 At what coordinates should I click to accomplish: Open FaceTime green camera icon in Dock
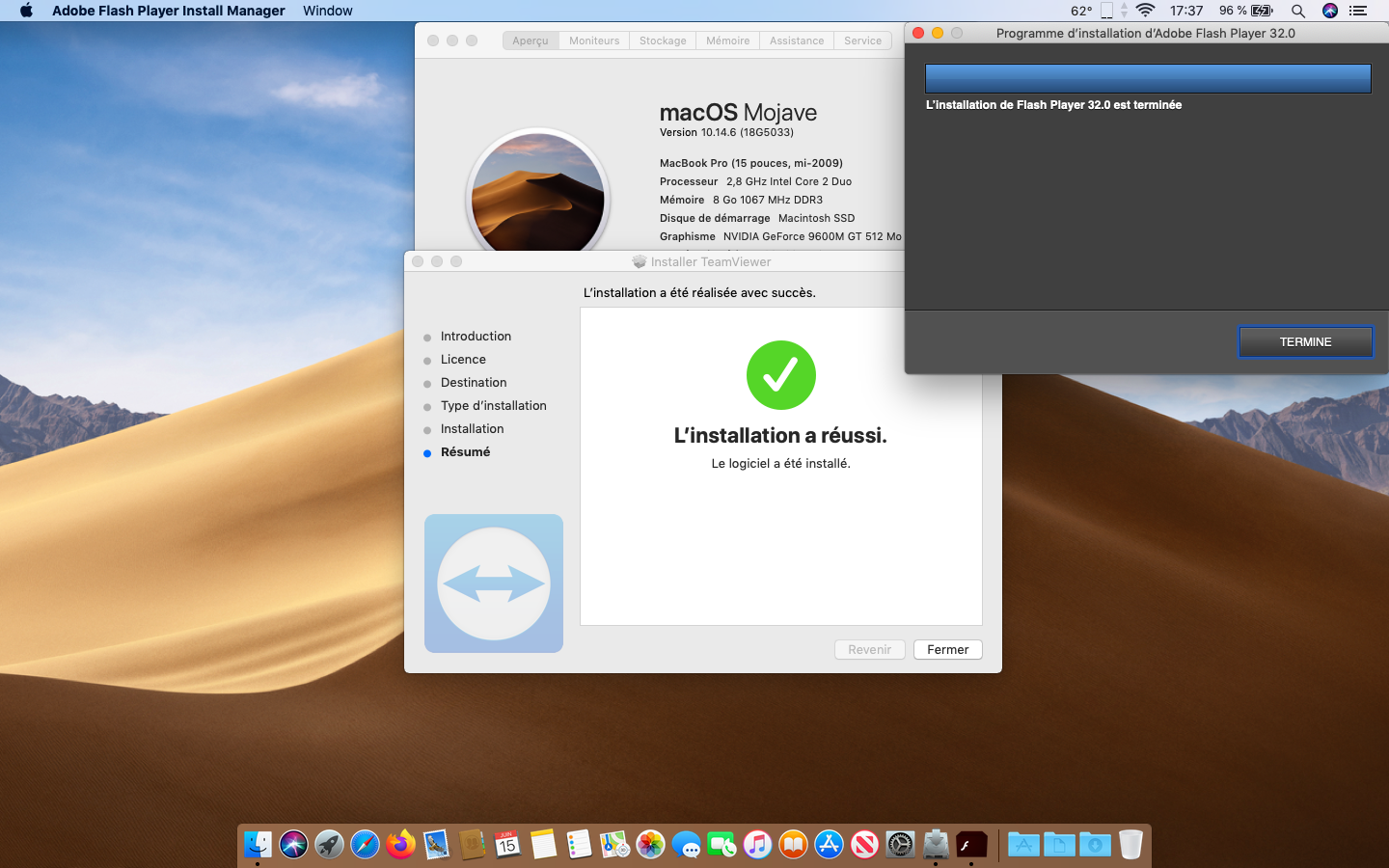722,845
